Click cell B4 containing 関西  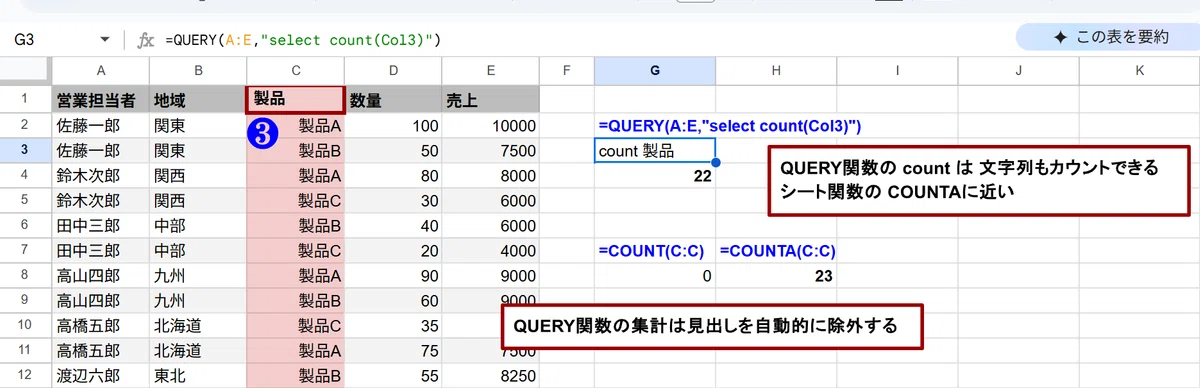198,176
